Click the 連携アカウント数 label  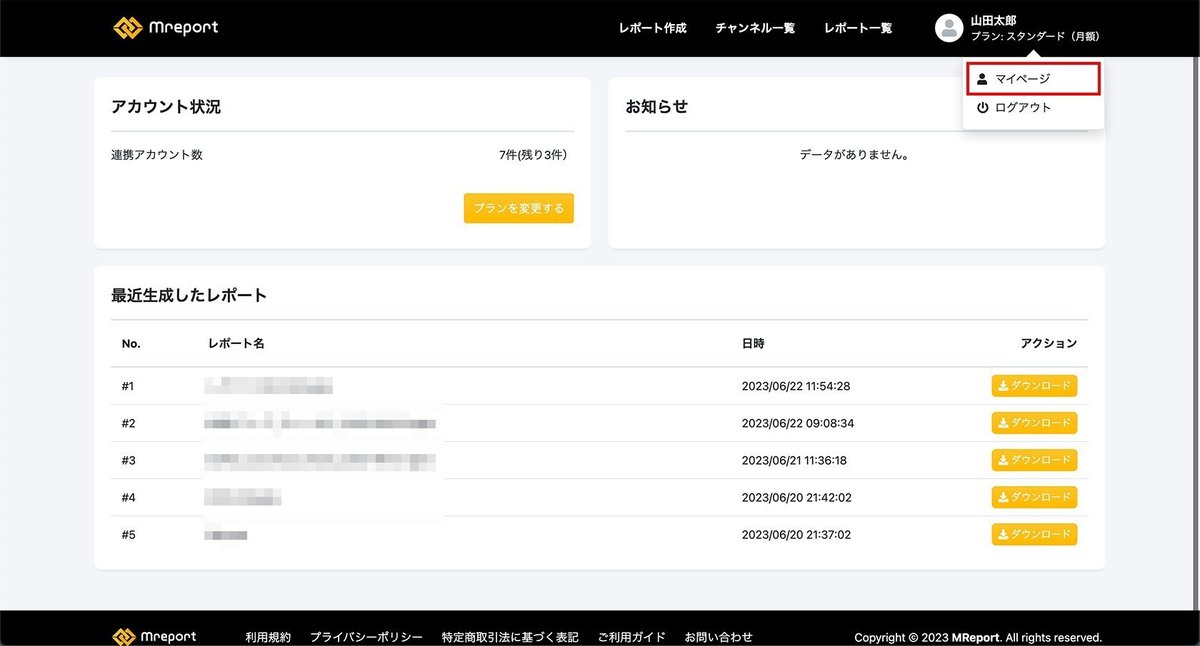157,155
